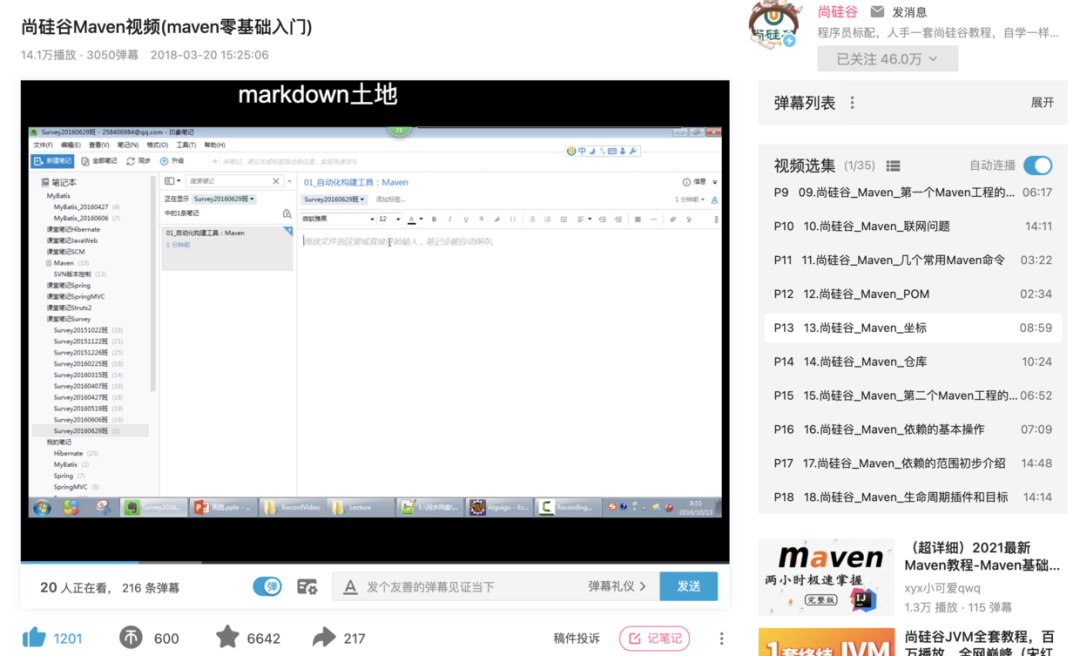Open Evernote 文件(F) menu in video
Screen dimensions: 1080x656
[x=43, y=145]
